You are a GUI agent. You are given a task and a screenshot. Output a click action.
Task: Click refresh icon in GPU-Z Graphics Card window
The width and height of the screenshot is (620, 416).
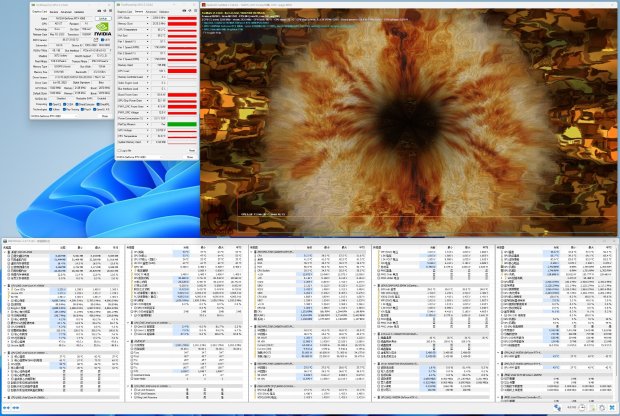tap(105, 11)
